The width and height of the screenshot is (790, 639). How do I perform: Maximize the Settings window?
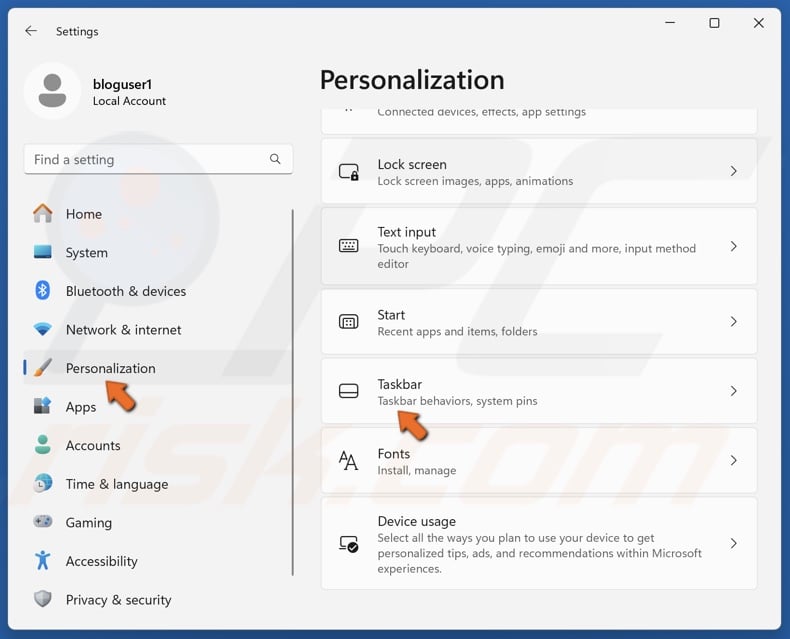714,23
